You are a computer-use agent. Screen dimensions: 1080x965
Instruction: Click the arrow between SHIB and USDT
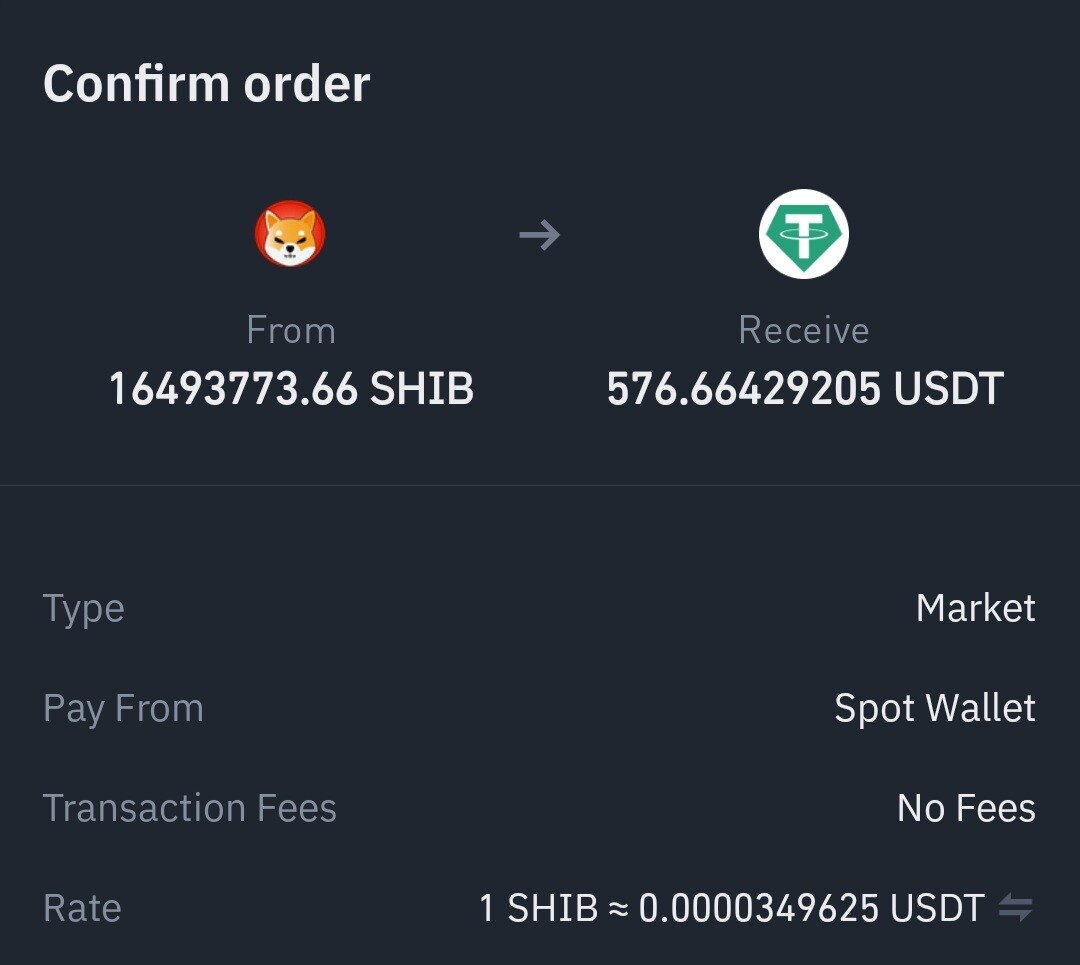tap(540, 235)
